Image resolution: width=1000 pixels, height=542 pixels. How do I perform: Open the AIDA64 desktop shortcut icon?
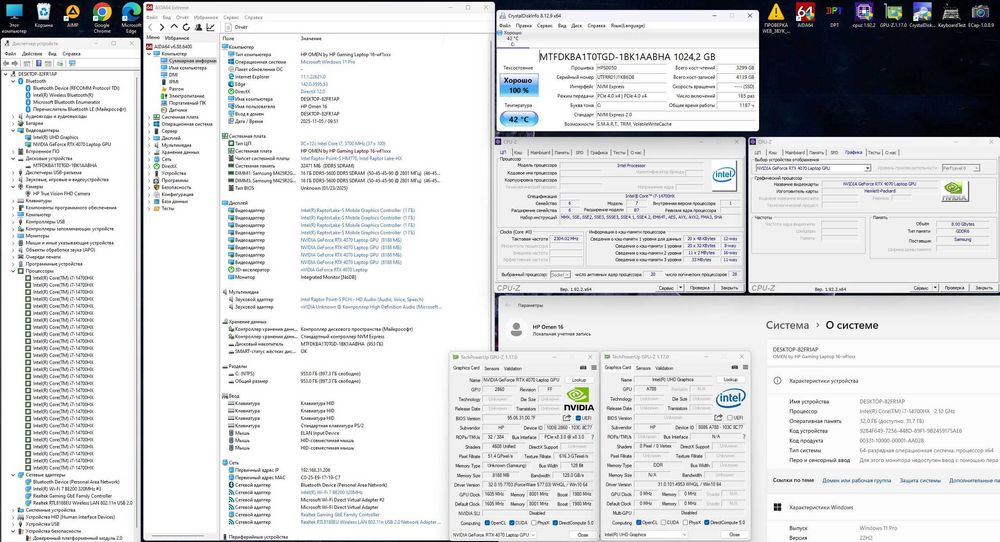(805, 15)
